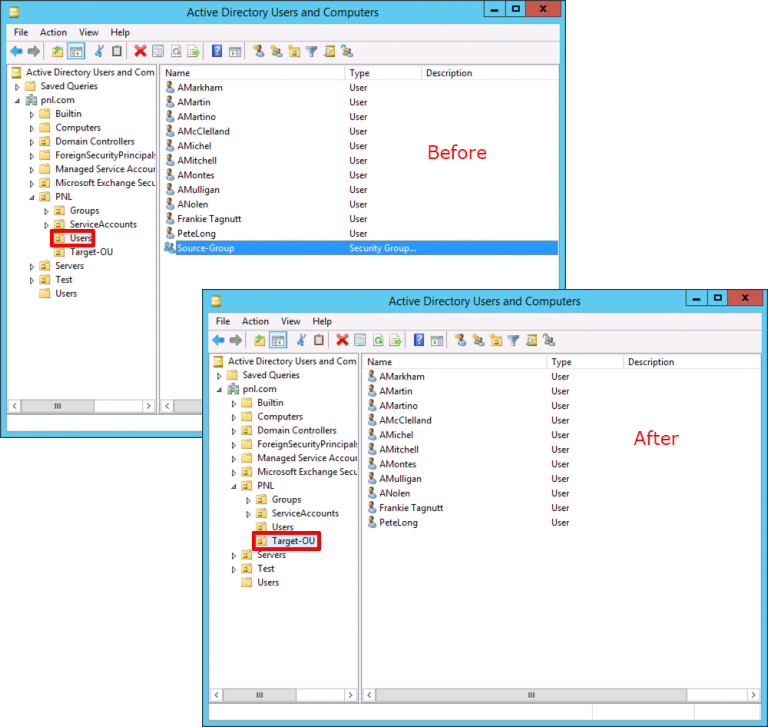Screen dimensions: 768x727
Task: Click Add to group icon in rear window
Action: click(347, 51)
